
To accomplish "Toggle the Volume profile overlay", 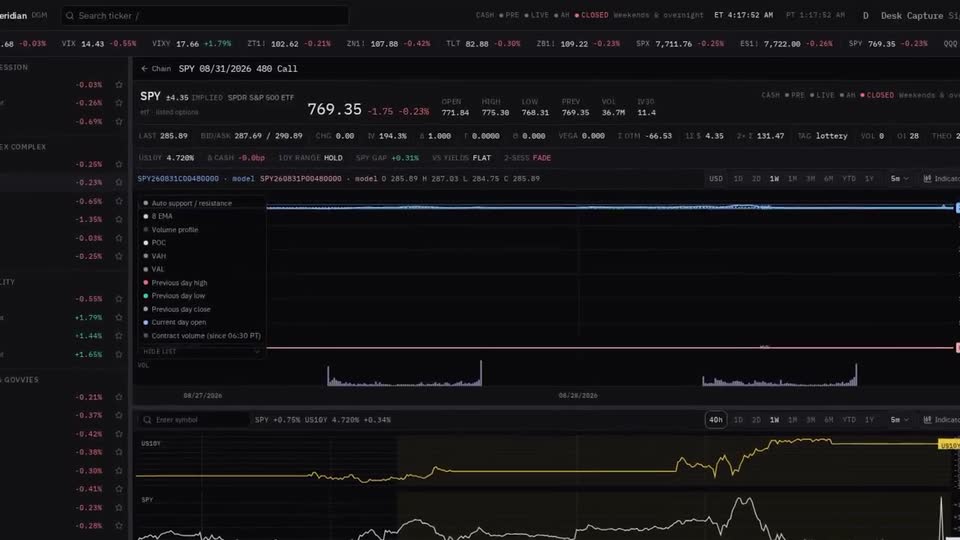I will [171, 230].
